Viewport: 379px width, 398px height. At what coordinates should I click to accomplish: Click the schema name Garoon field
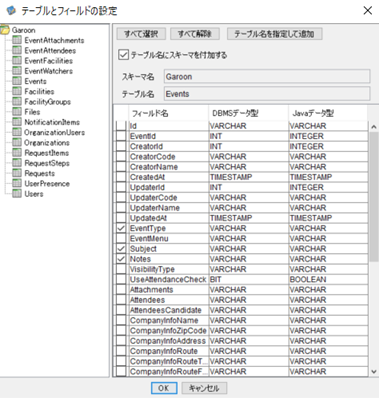[x=267, y=77]
